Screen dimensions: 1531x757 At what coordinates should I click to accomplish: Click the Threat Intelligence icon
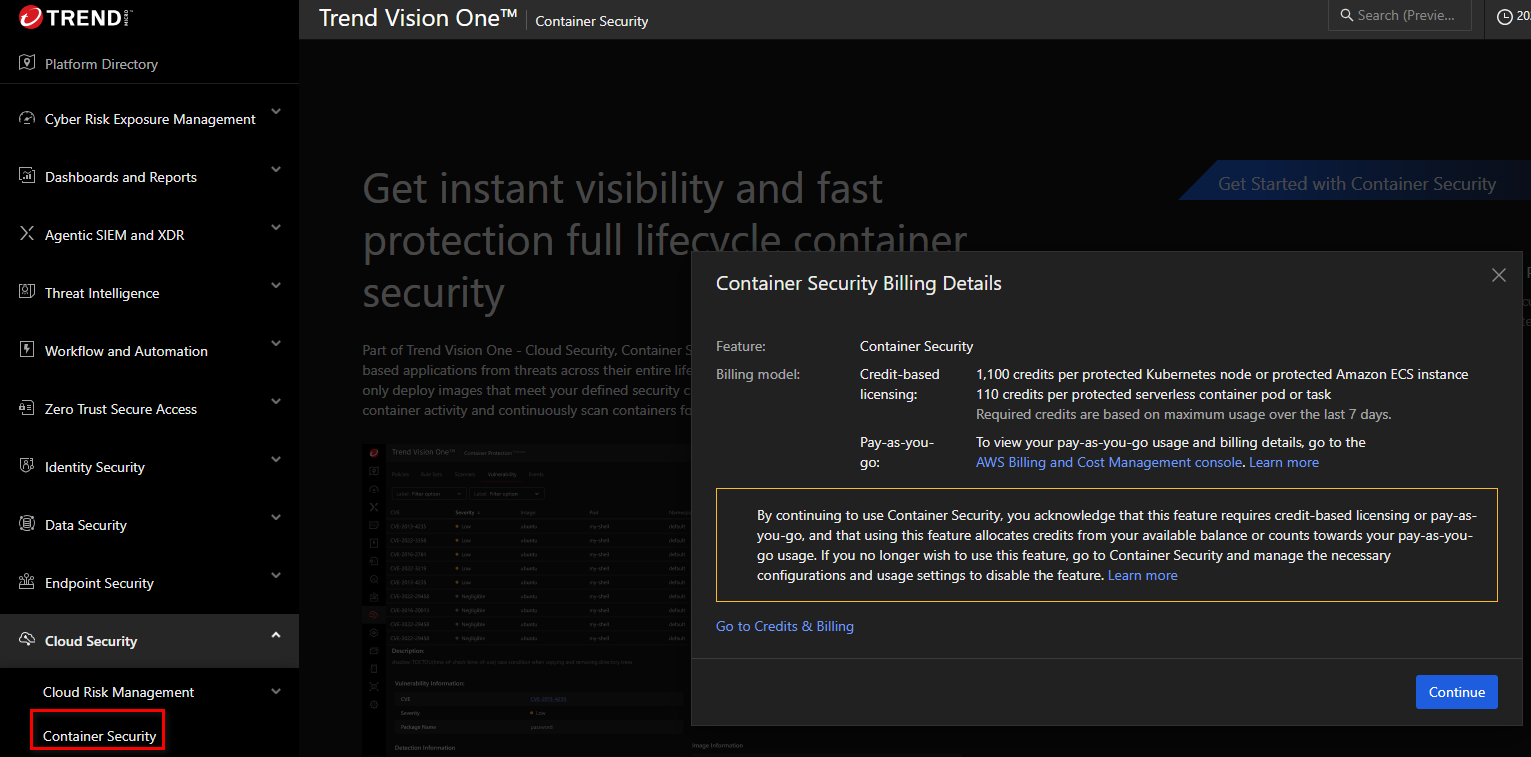pyautogui.click(x=27, y=293)
